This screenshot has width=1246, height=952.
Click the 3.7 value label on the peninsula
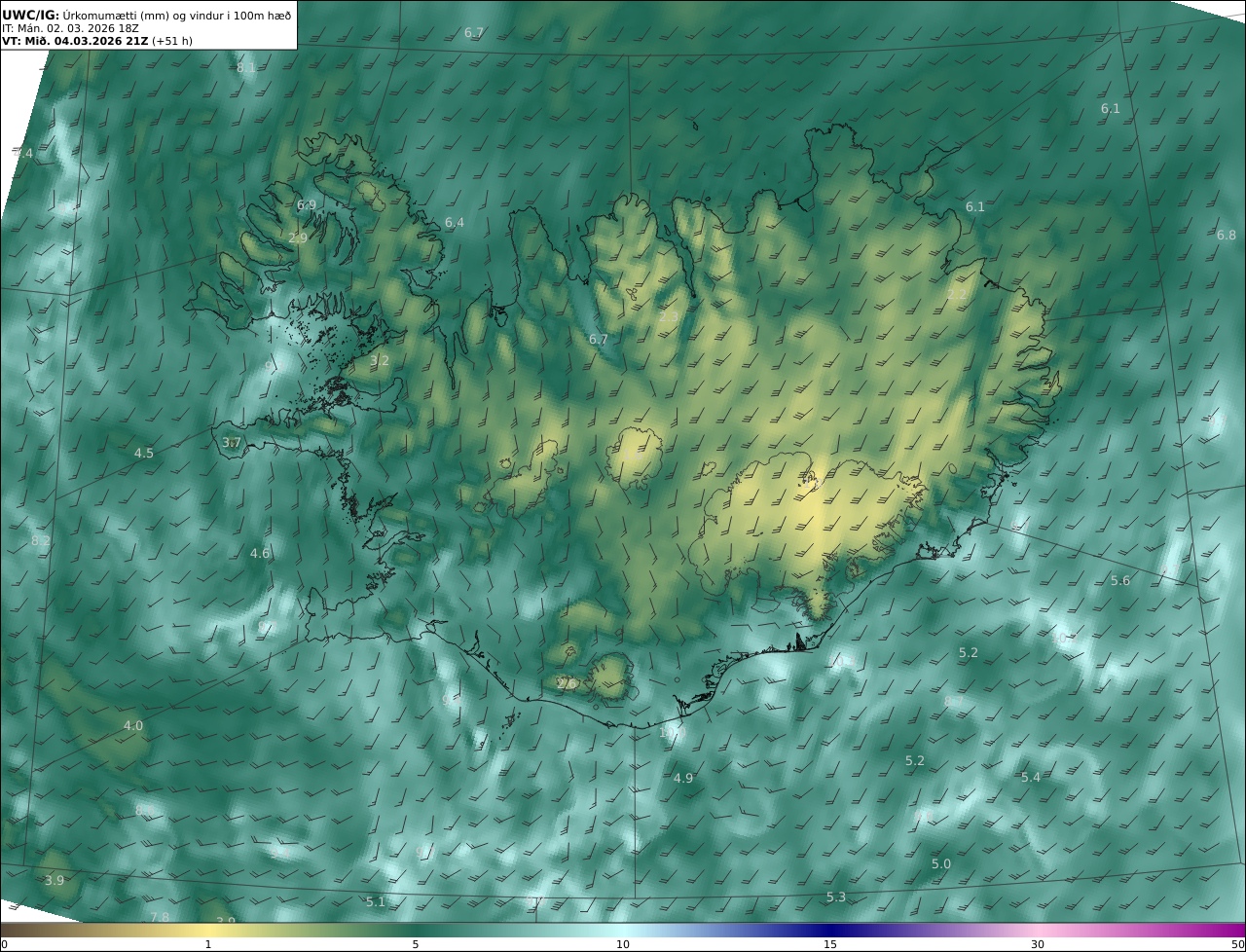(x=232, y=442)
